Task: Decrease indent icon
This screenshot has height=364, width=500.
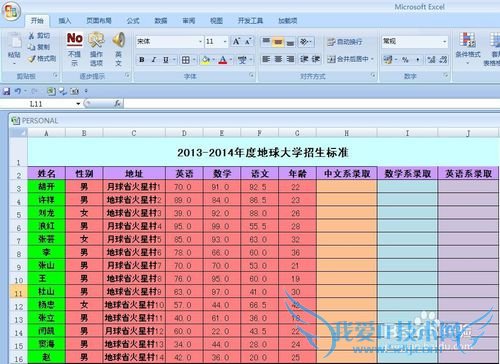Action: 304,59
